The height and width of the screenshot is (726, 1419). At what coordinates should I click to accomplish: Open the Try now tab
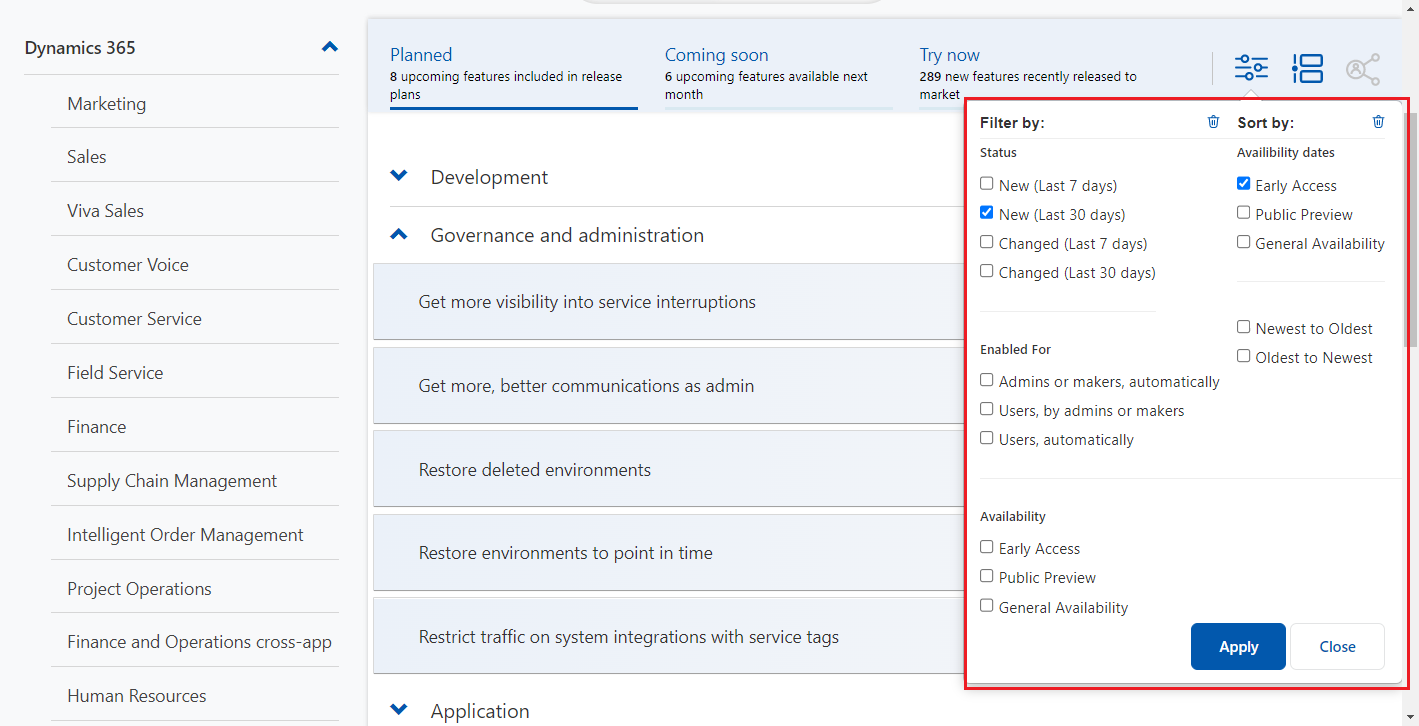tap(949, 54)
